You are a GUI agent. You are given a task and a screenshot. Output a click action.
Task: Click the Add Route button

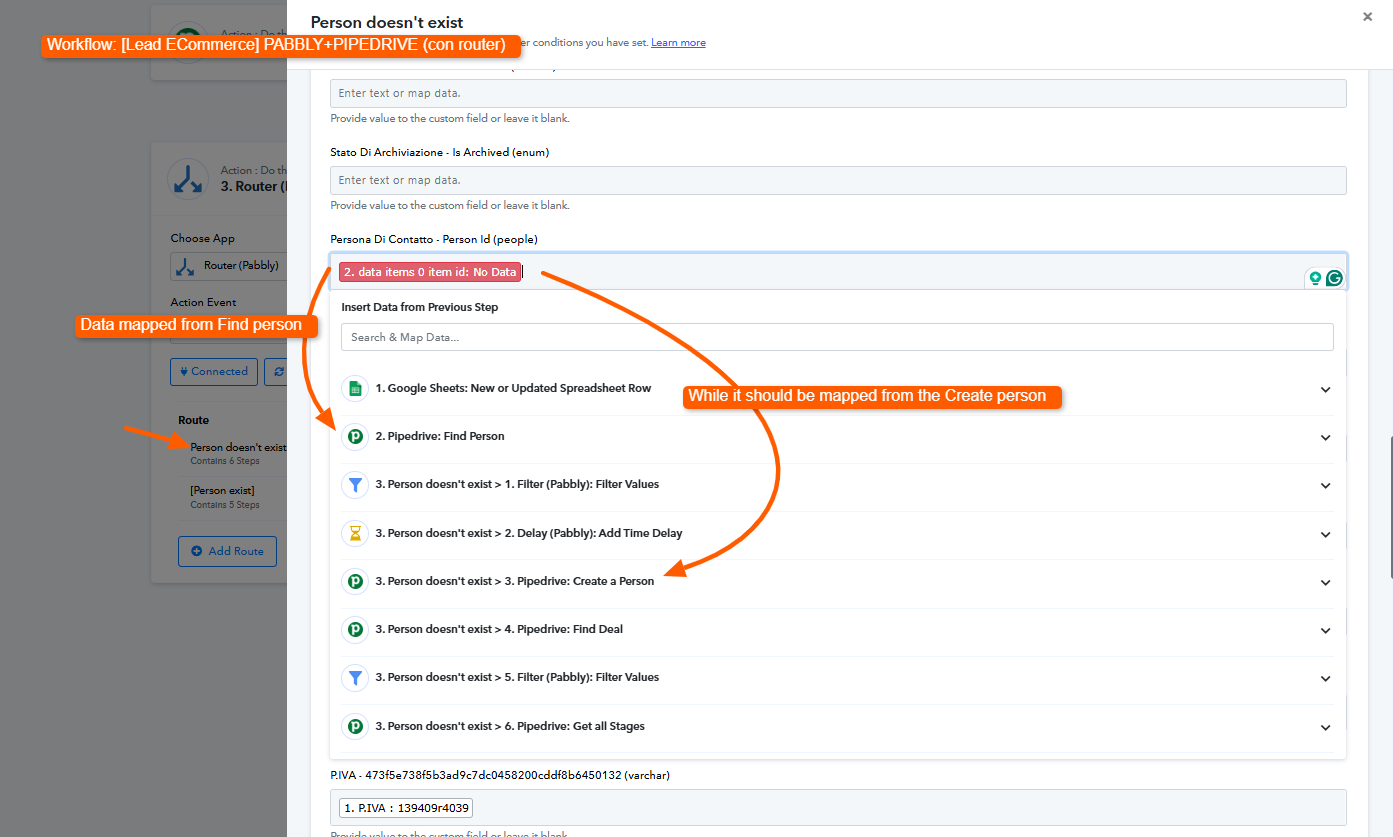[227, 551]
